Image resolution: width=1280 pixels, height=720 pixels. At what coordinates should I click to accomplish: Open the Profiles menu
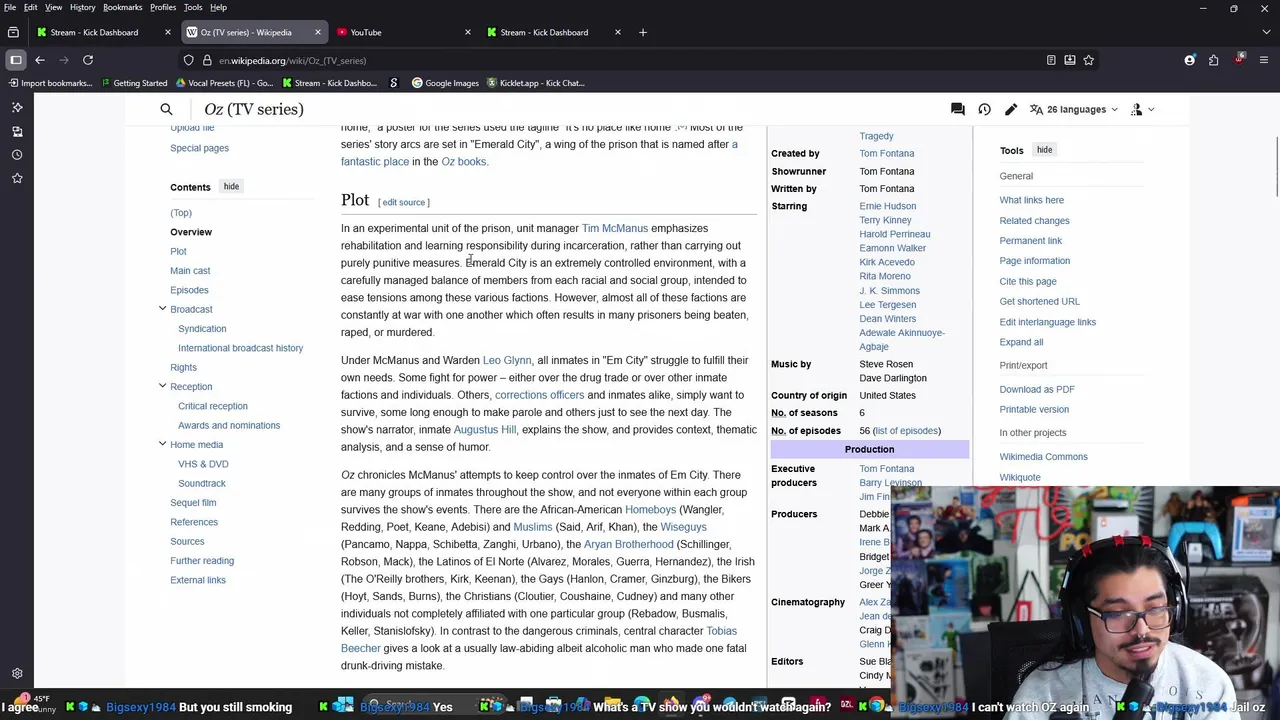click(x=163, y=7)
